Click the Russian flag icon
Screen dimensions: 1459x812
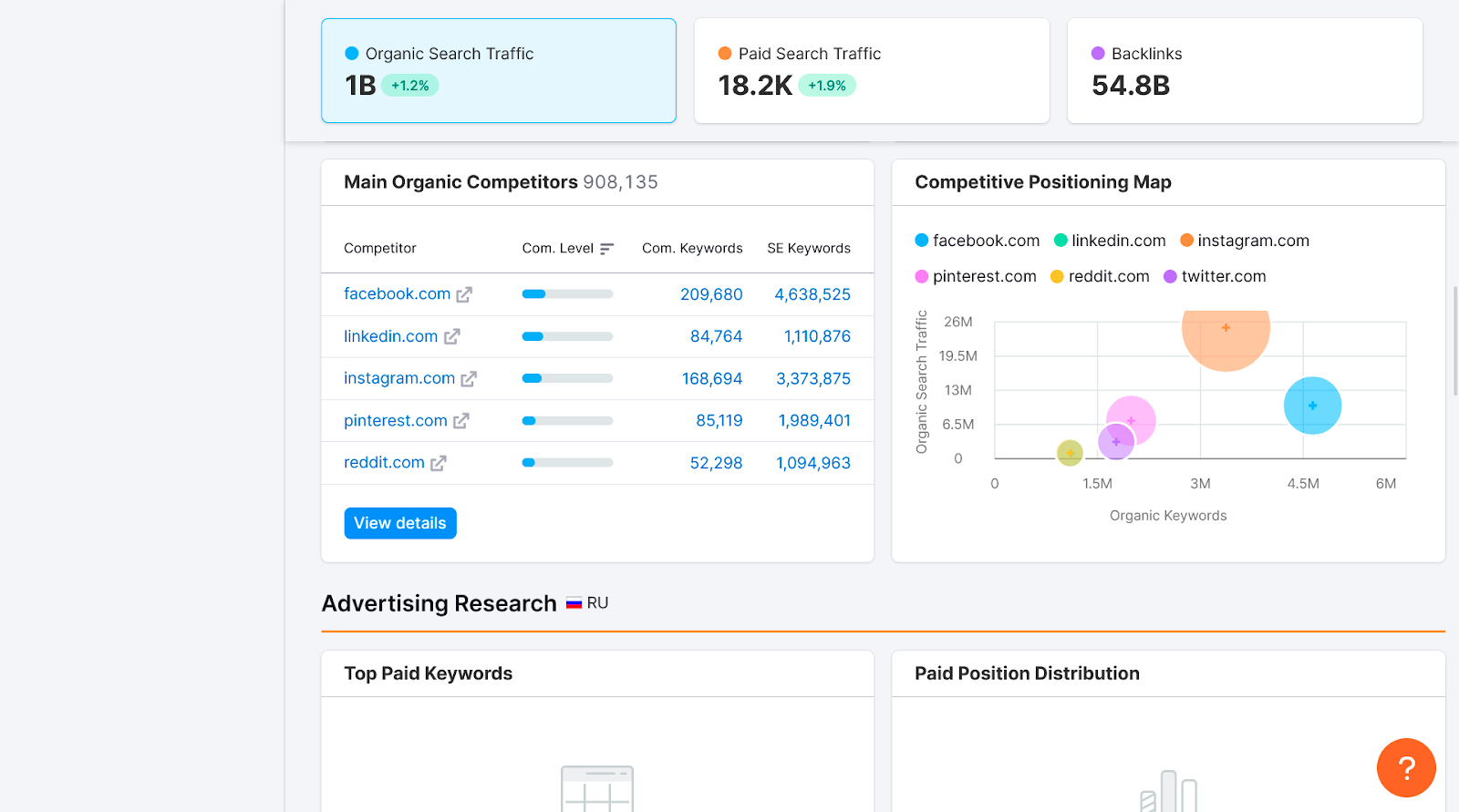(574, 603)
